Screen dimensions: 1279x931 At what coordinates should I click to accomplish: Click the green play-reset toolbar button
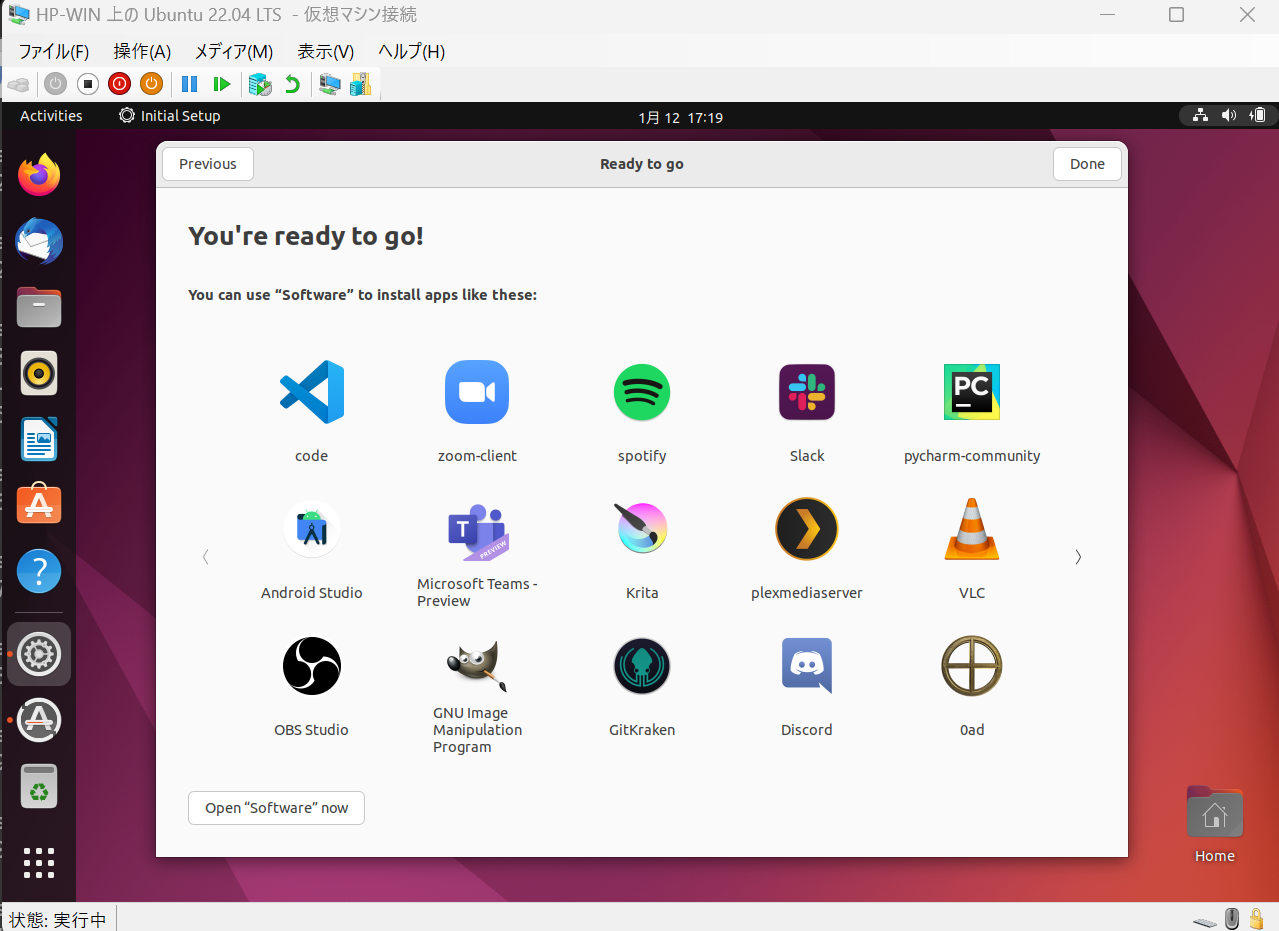click(x=222, y=84)
